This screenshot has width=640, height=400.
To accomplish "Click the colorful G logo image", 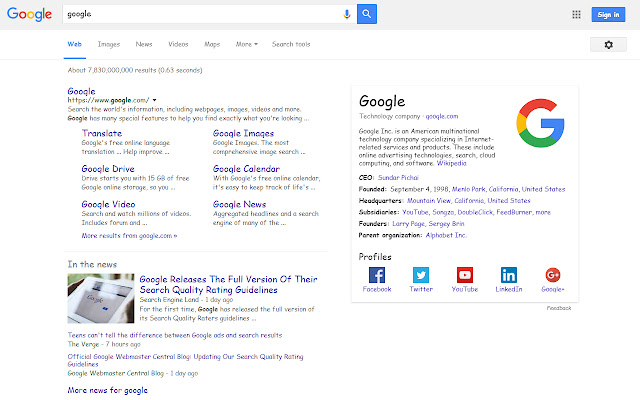I will (x=540, y=123).
